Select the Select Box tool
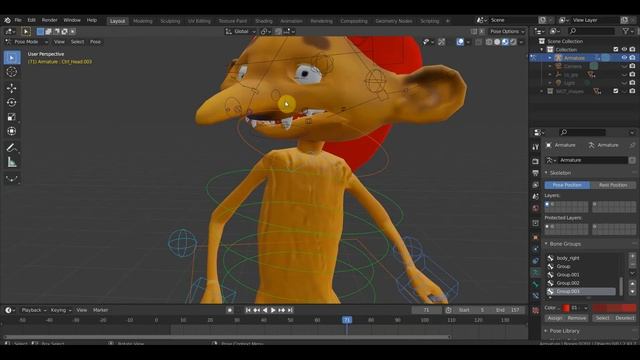Image resolution: width=640 pixels, height=360 pixels. 11,58
